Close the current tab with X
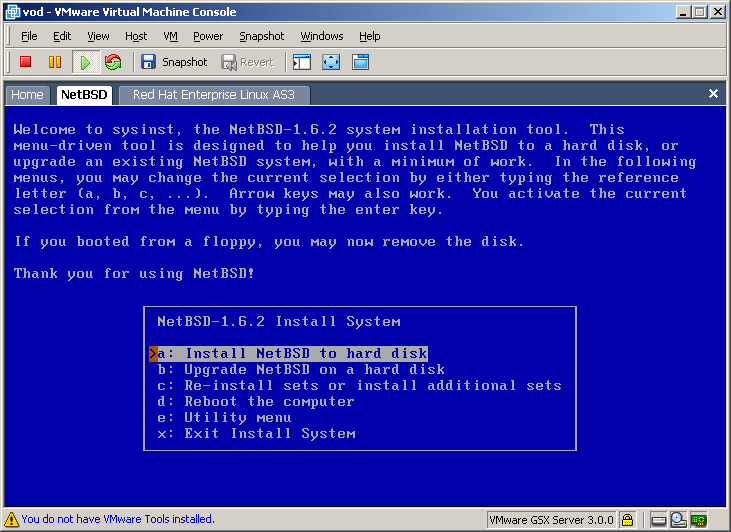This screenshot has height=532, width=731. (713, 94)
